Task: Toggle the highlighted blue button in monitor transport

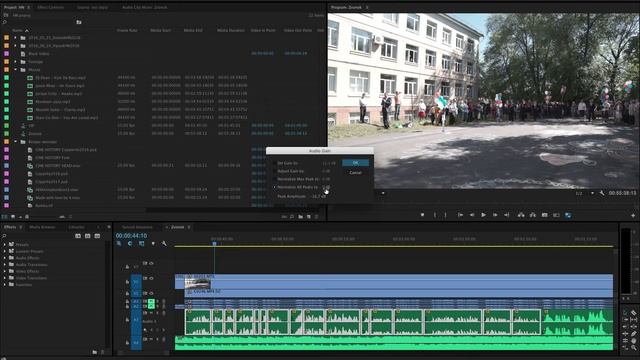Action: 568,215
